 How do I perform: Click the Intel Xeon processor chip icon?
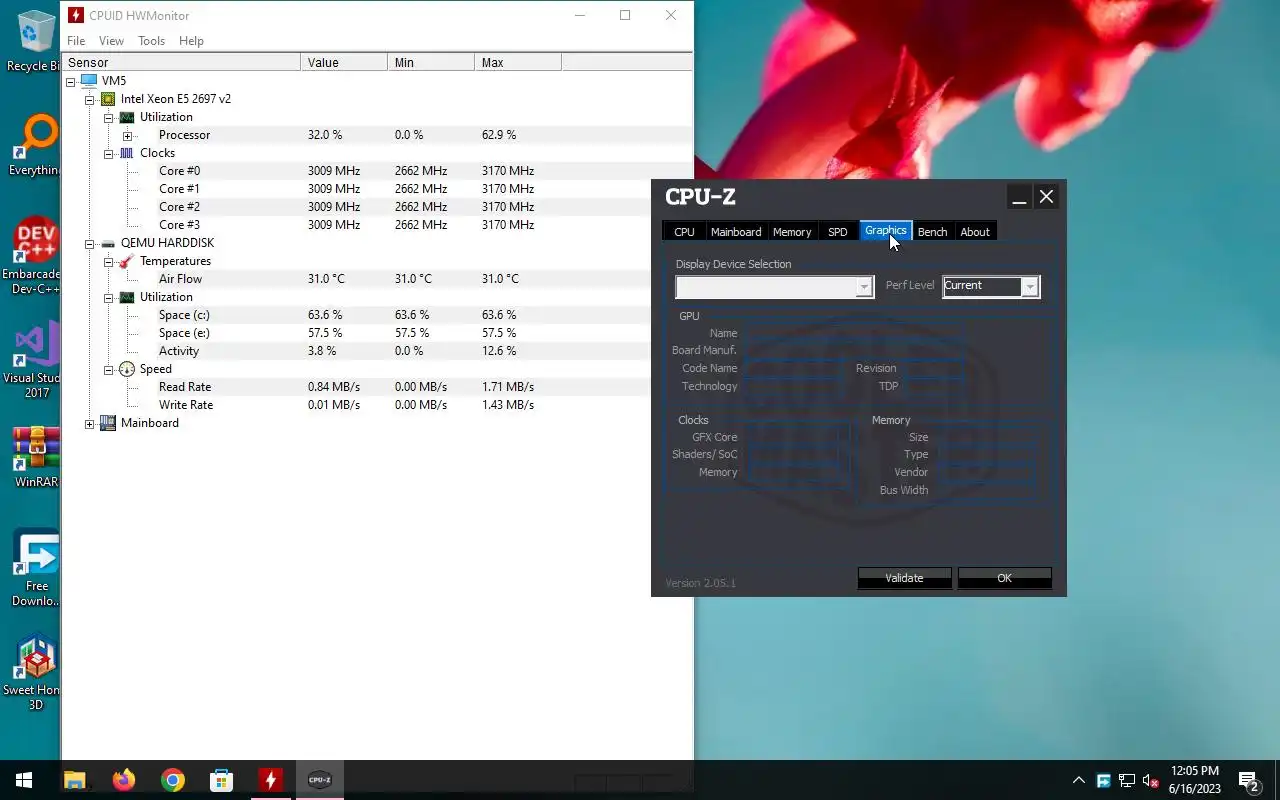coord(108,99)
